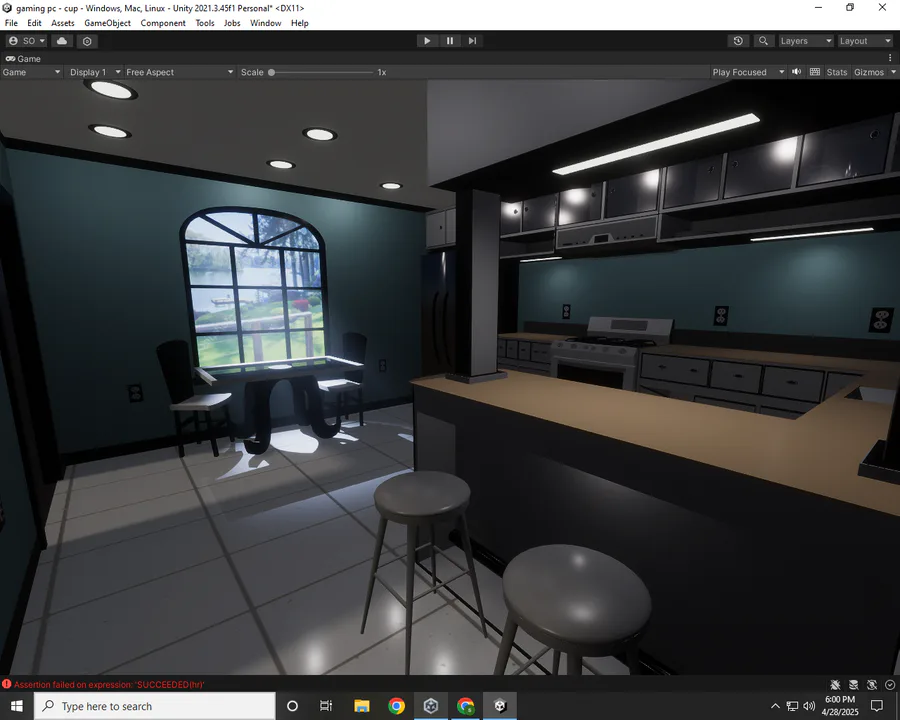The image size is (900, 720).
Task: Toggle the Stats overlay button
Action: point(837,72)
